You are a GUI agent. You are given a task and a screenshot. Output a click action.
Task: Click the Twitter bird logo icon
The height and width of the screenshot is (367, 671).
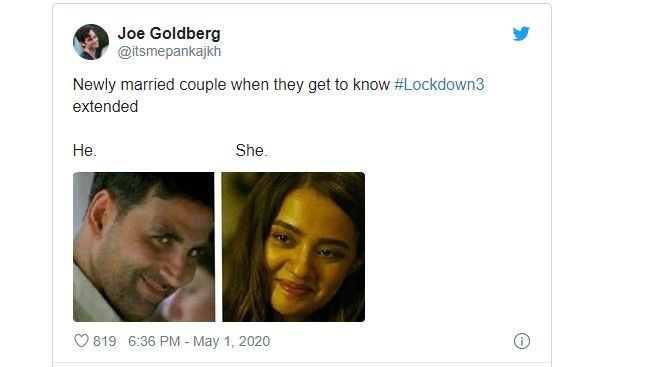point(521,33)
